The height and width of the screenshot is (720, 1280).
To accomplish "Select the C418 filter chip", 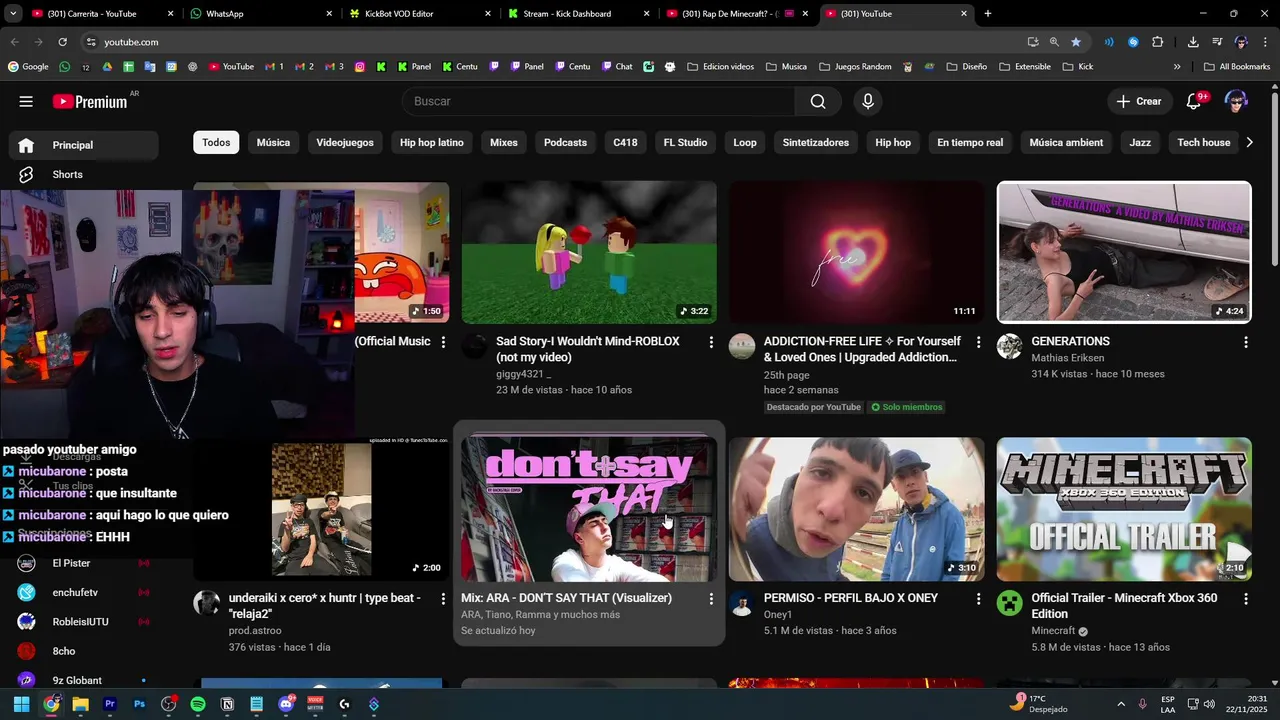I will click(625, 142).
